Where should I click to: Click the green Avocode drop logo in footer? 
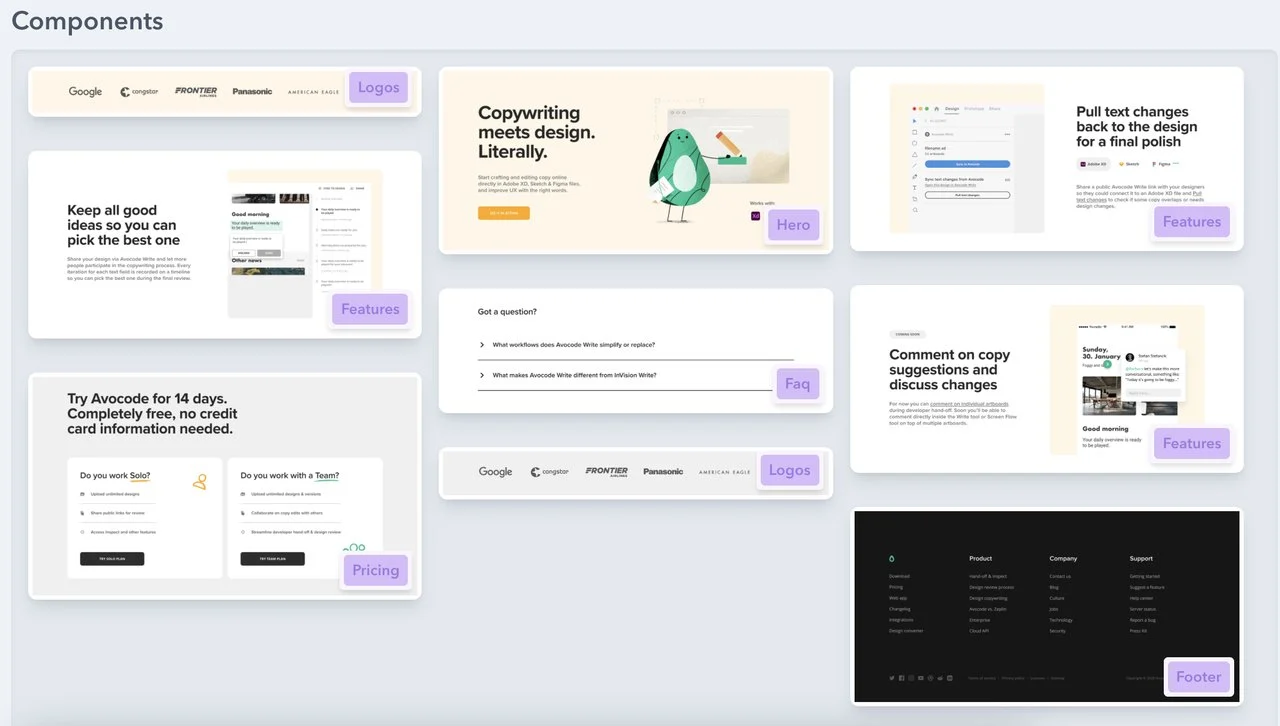892,558
